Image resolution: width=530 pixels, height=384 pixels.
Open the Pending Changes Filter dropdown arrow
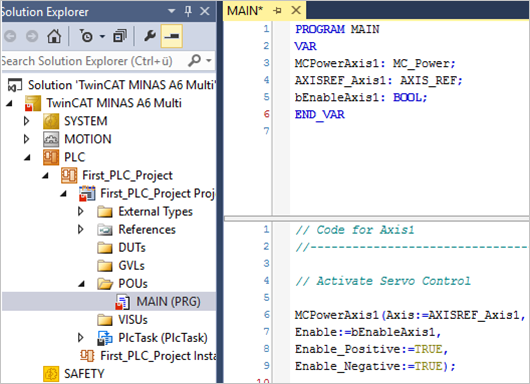[x=102, y=36]
